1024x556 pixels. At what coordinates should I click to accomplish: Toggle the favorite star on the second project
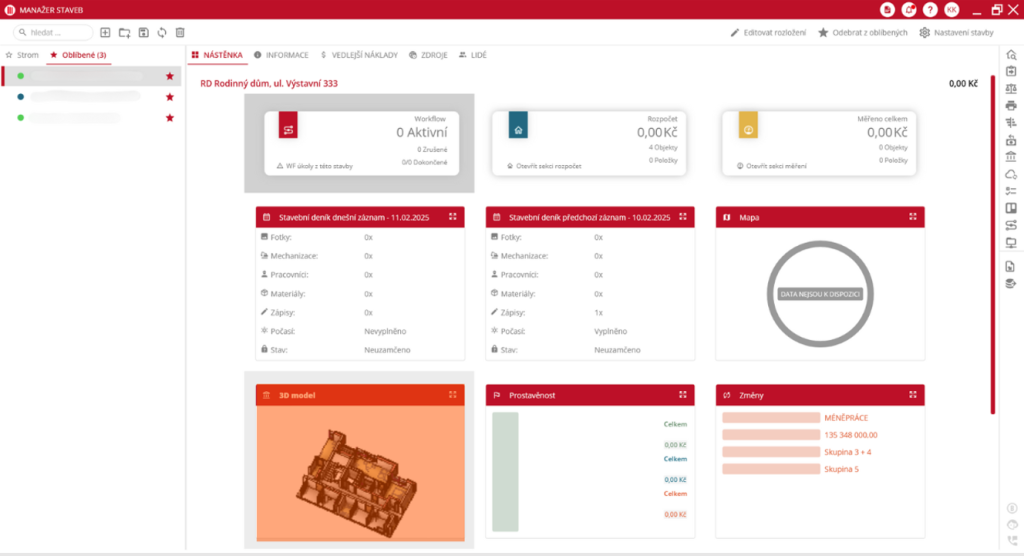pos(170,97)
